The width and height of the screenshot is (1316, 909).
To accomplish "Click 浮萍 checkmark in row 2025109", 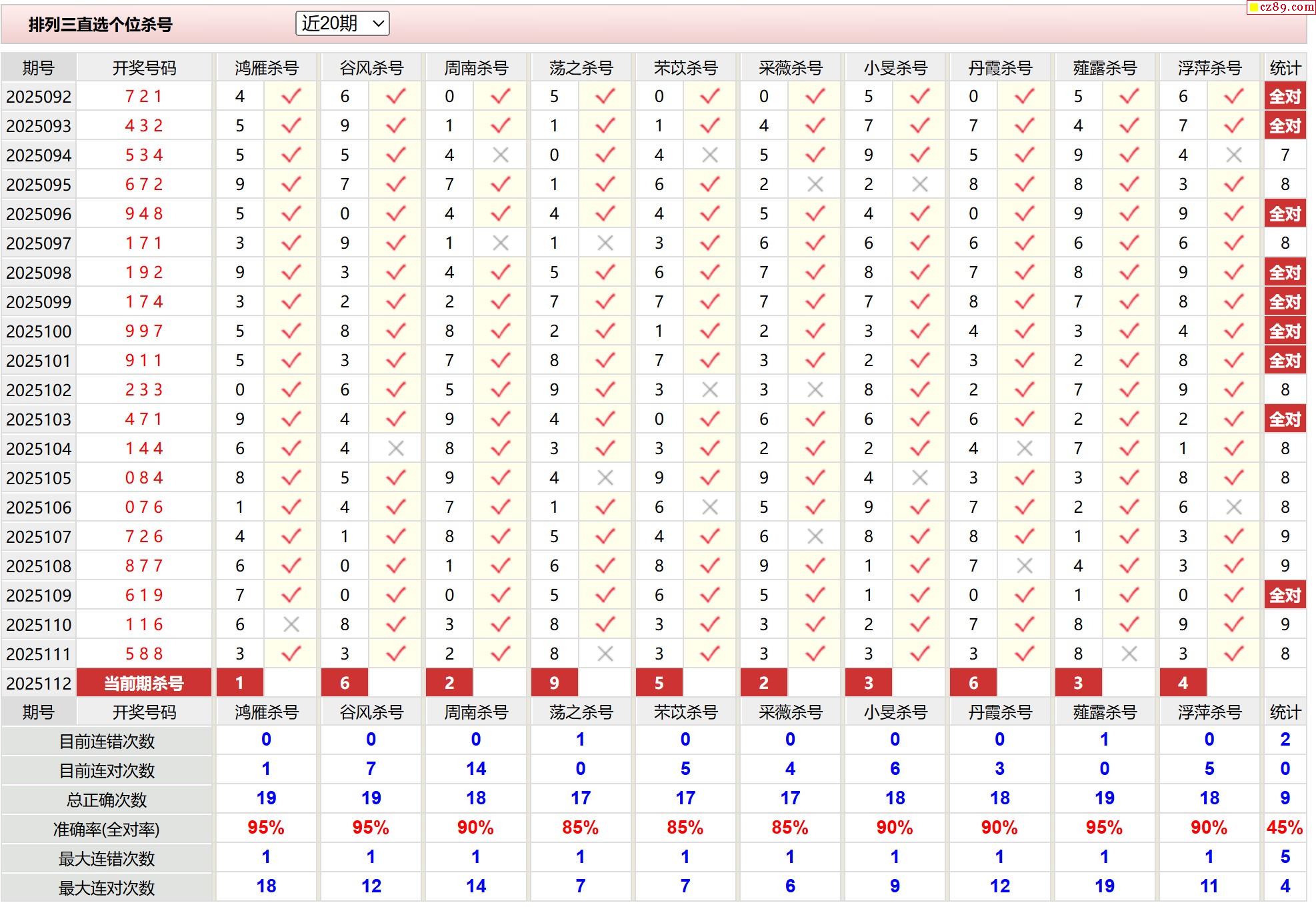I will 1233,596.
